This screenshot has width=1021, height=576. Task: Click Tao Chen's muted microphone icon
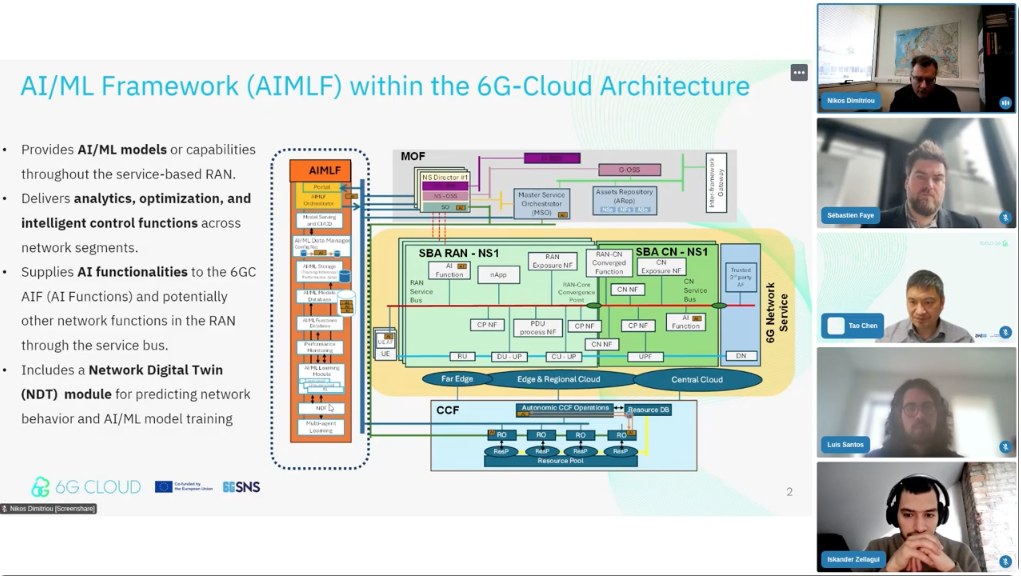1005,332
